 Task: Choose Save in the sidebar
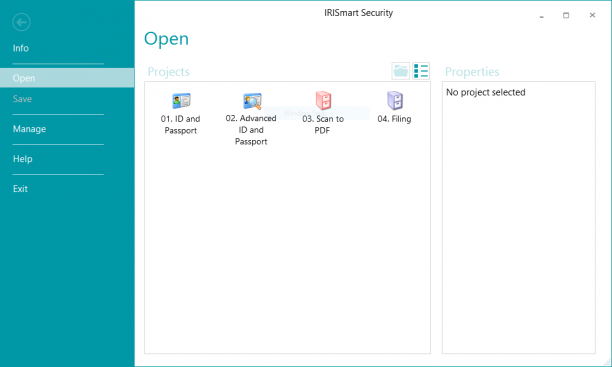tap(22, 99)
